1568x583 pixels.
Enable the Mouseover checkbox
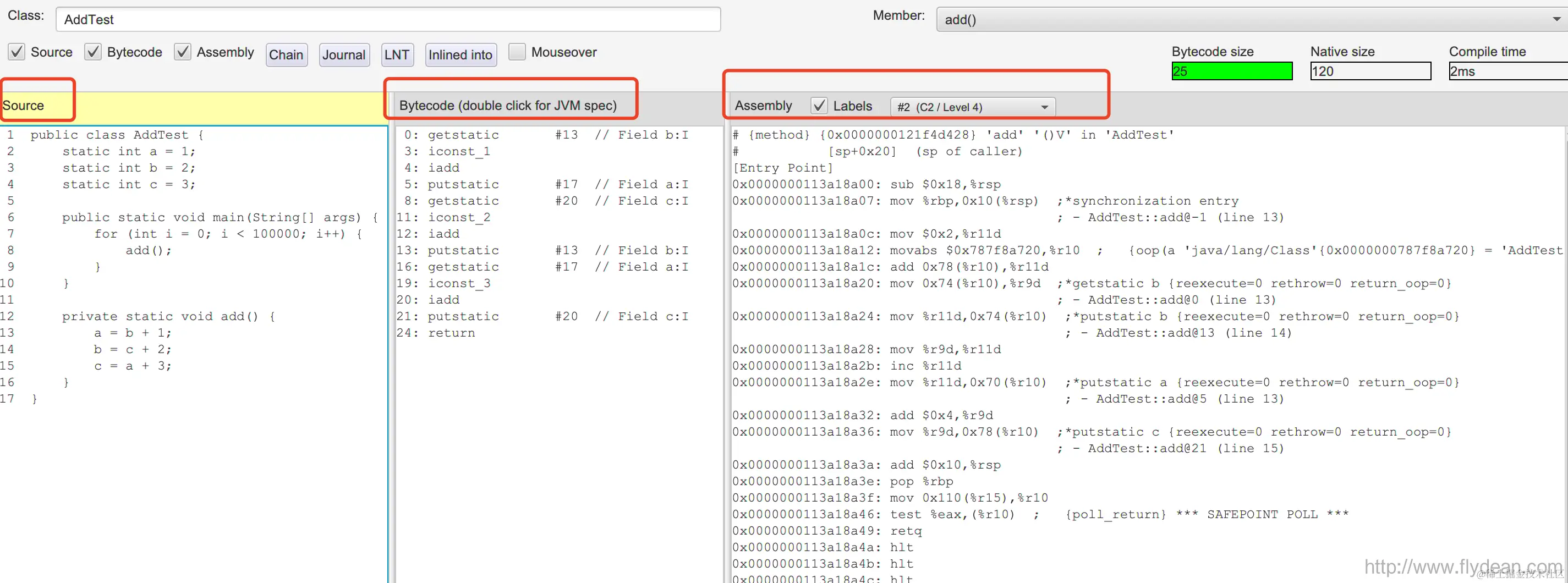pos(517,52)
